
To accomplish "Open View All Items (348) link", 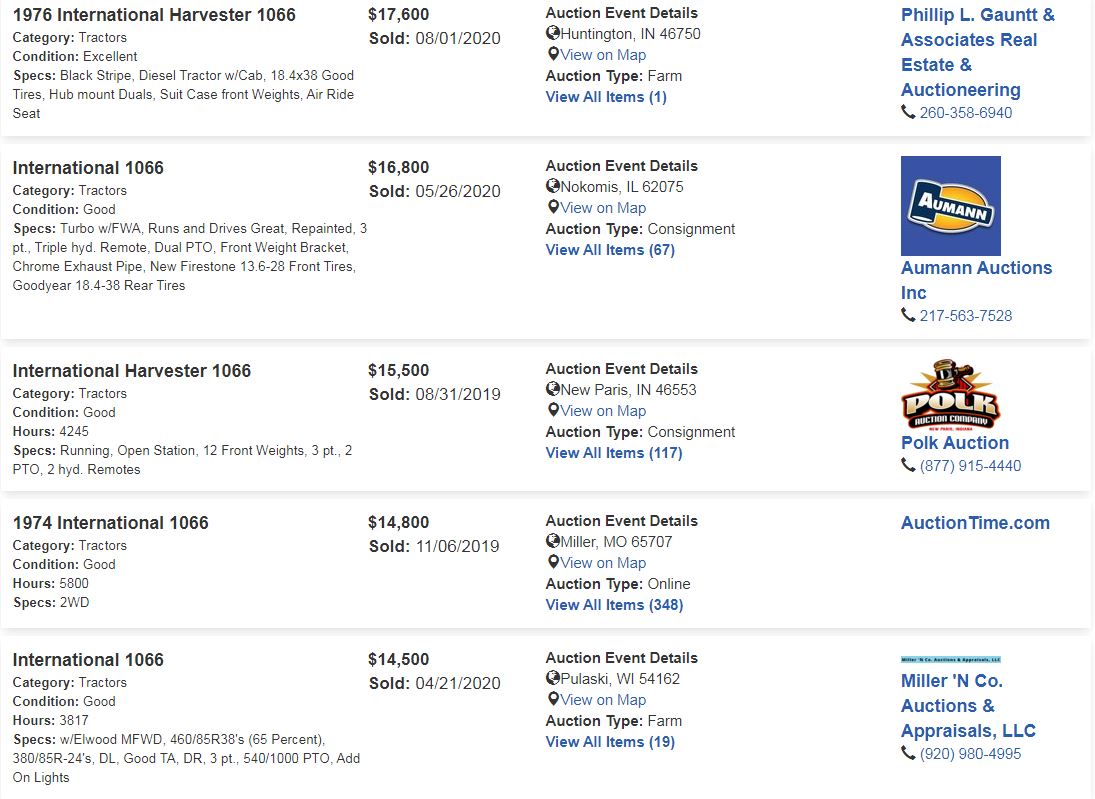I will click(615, 605).
